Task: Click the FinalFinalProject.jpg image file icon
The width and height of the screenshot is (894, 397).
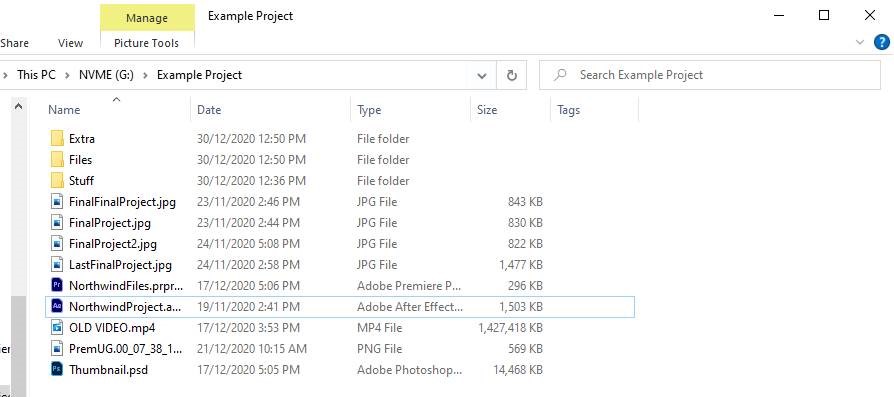Action: pos(56,202)
